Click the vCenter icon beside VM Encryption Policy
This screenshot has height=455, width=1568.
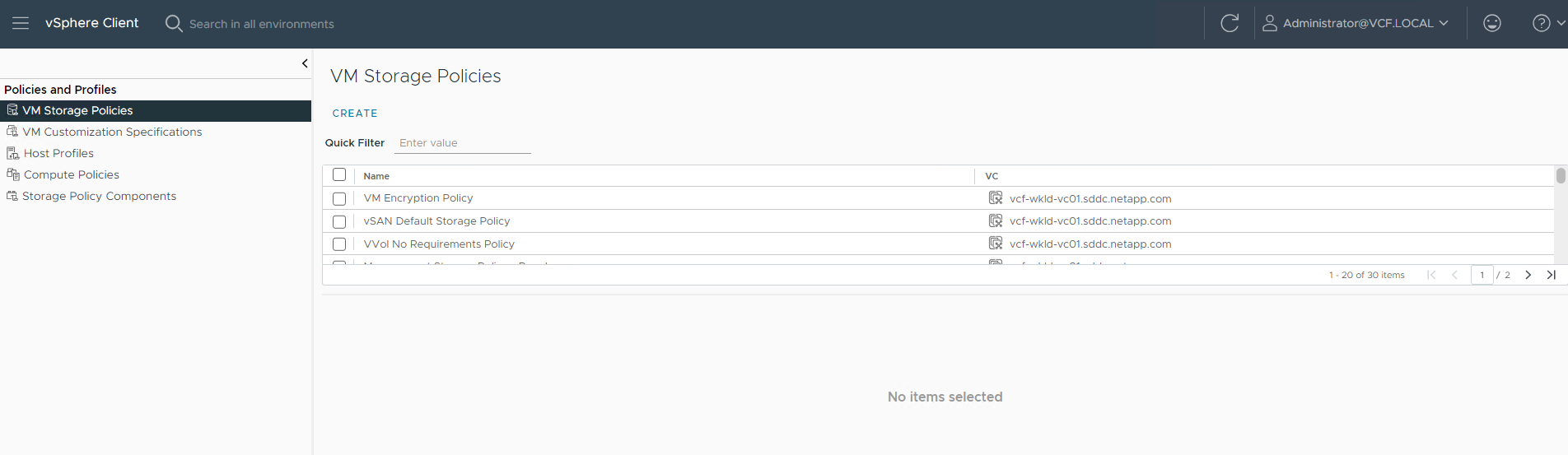(x=995, y=198)
